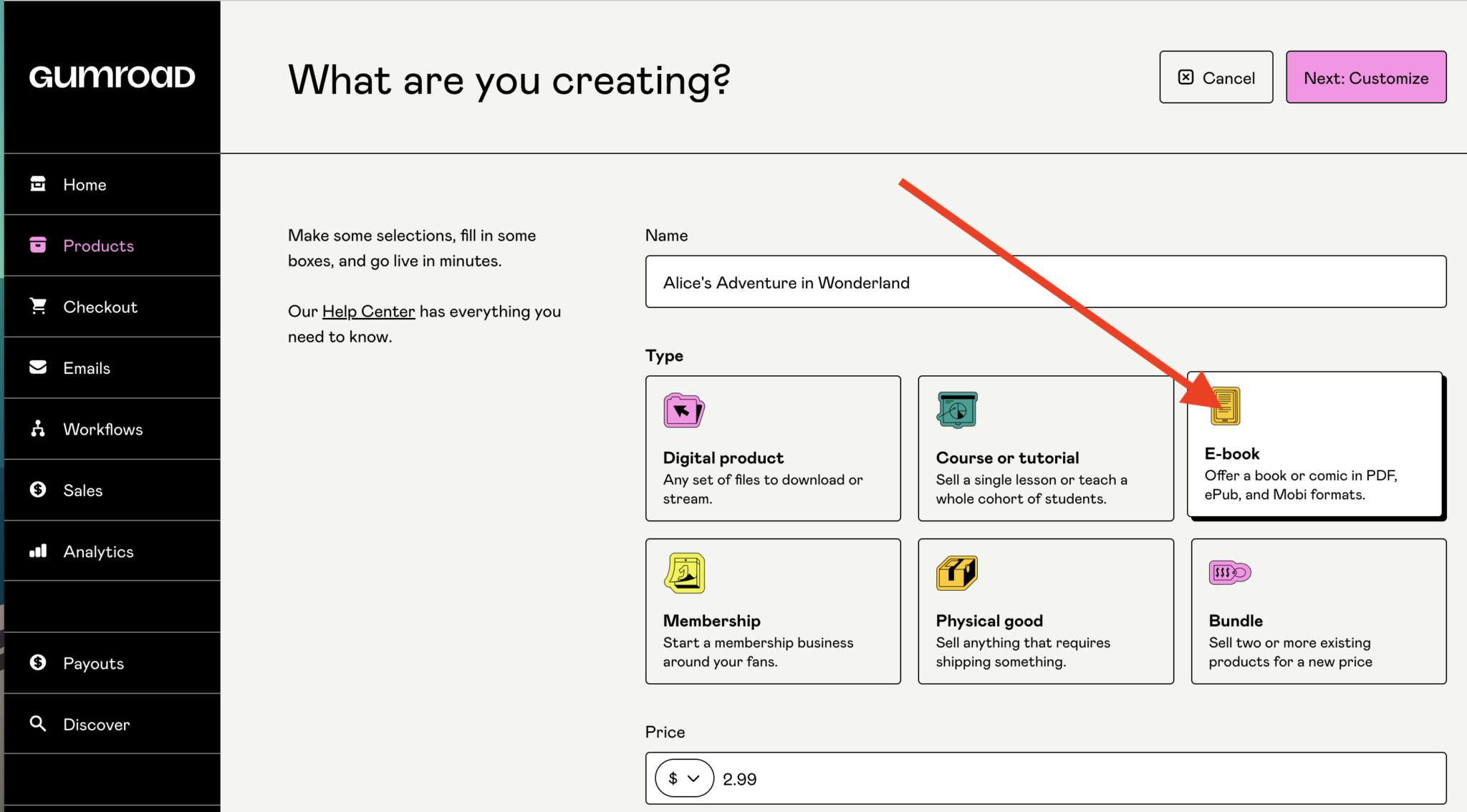Select the E-book product type

(1315, 444)
